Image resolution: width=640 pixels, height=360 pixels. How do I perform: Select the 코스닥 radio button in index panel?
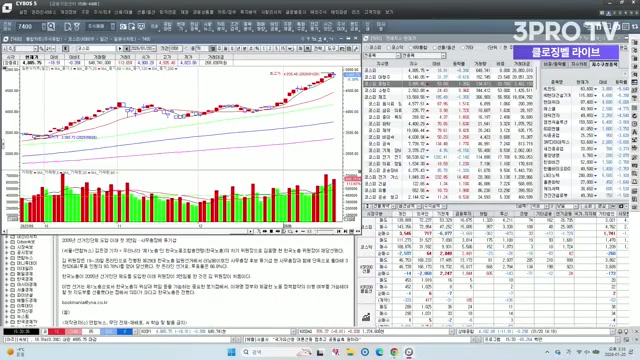coord(395,48)
